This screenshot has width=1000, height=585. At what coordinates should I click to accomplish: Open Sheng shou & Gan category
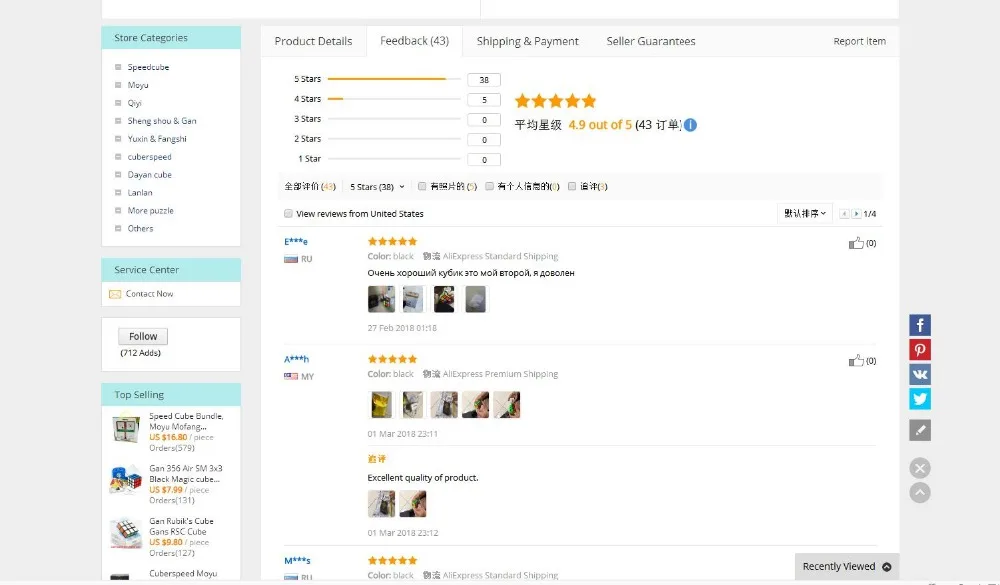pos(162,121)
